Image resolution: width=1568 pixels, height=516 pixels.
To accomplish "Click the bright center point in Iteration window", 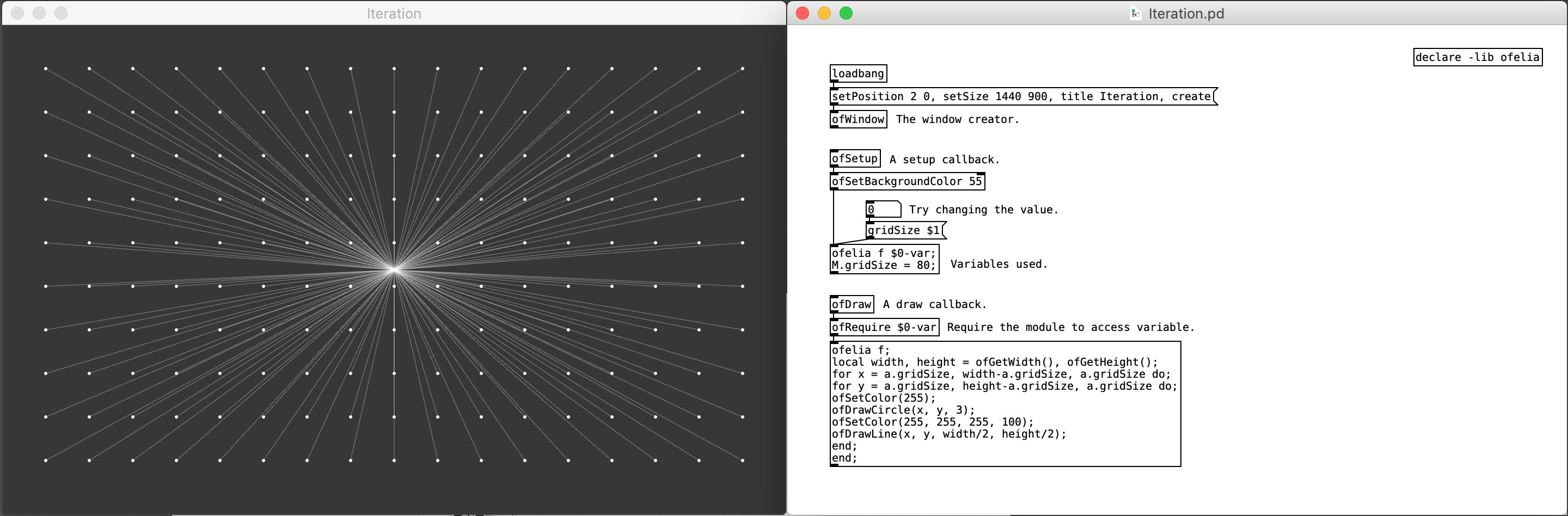I will click(394, 269).
